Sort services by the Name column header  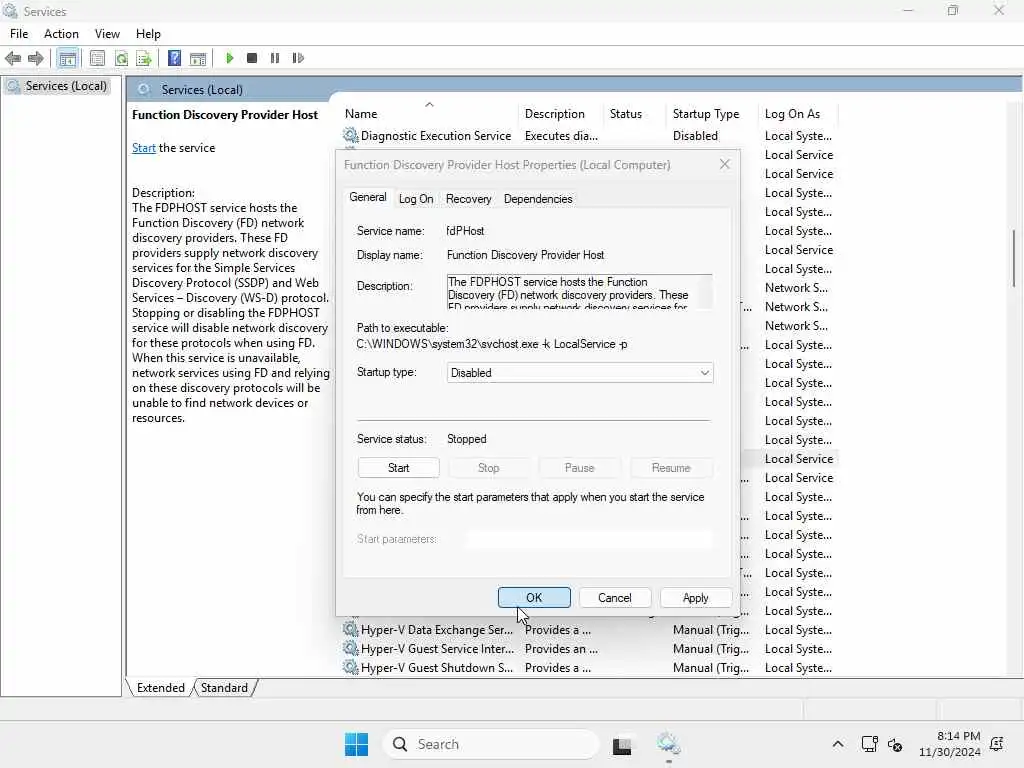pos(361,114)
